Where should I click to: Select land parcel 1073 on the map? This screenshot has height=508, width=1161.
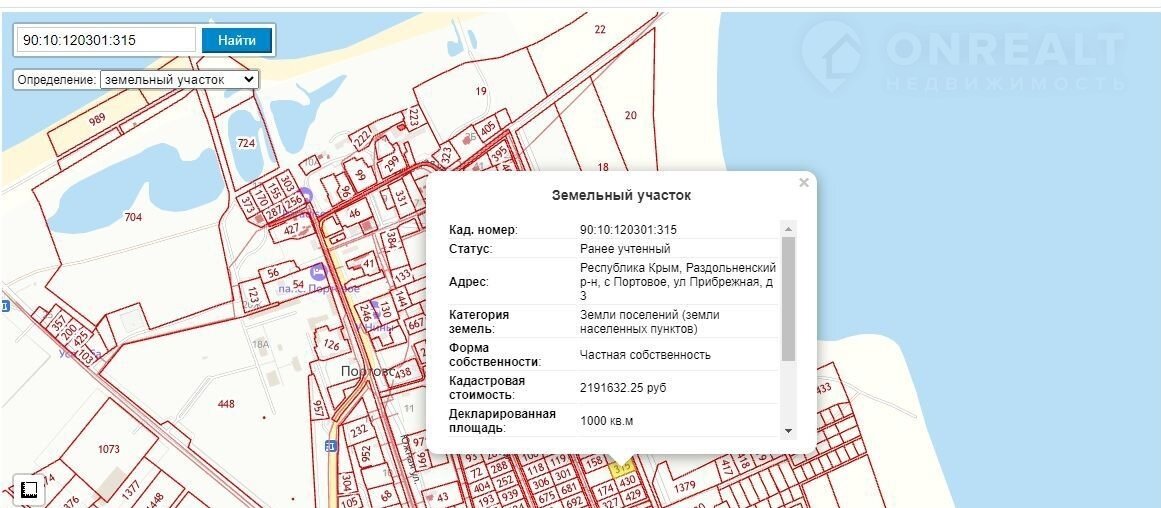coord(108,449)
